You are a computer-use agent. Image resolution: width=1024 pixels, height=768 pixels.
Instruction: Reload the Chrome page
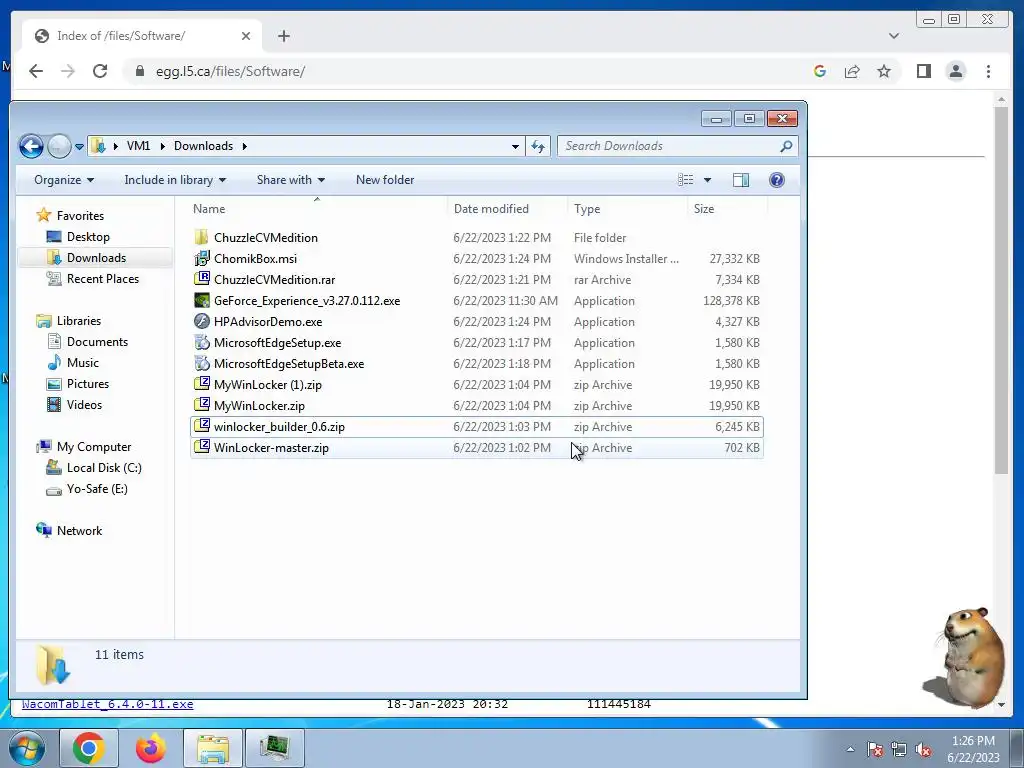[100, 71]
